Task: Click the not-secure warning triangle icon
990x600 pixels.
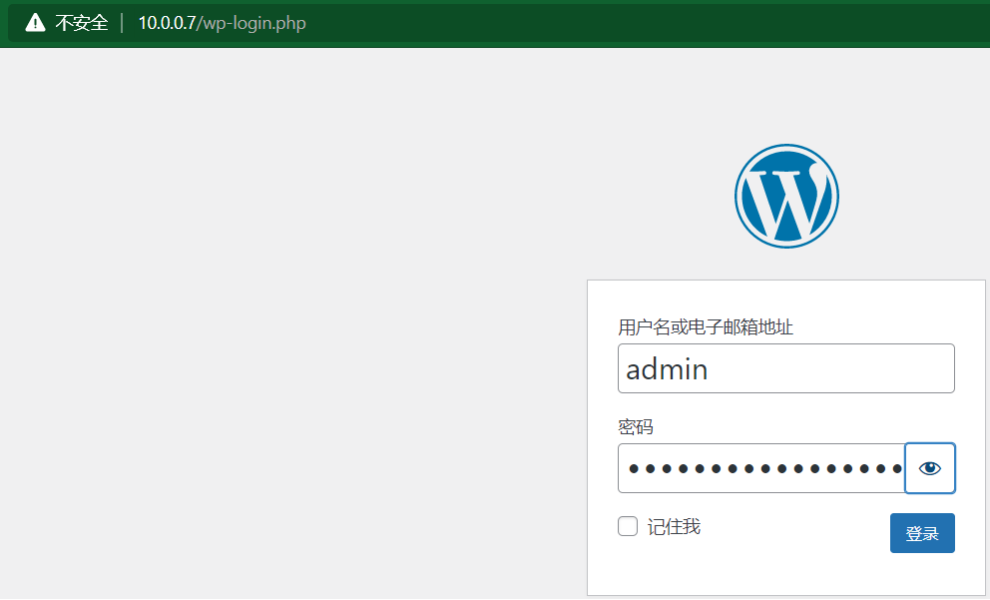Action: tap(35, 23)
